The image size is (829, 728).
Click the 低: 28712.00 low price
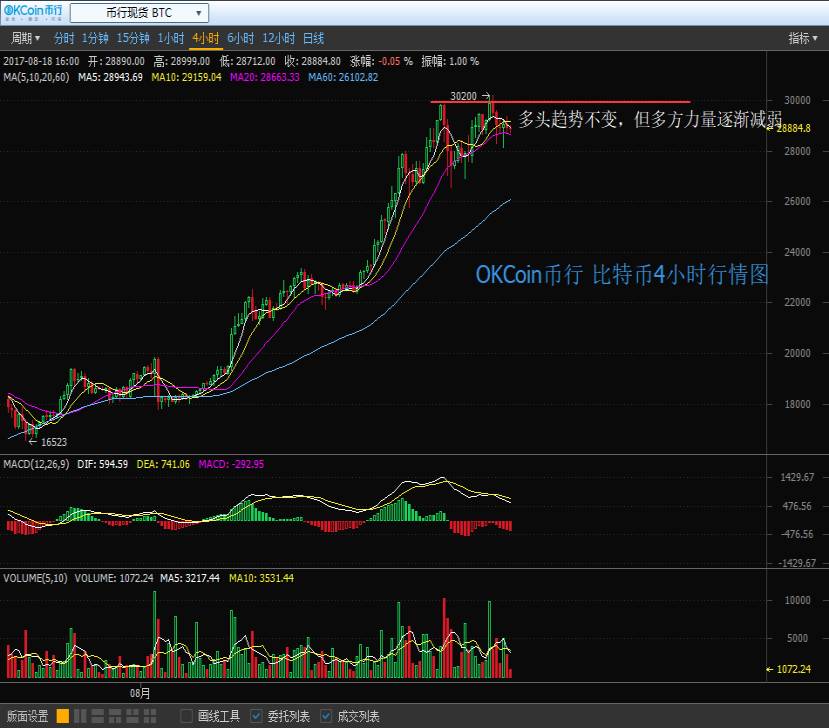click(x=247, y=61)
